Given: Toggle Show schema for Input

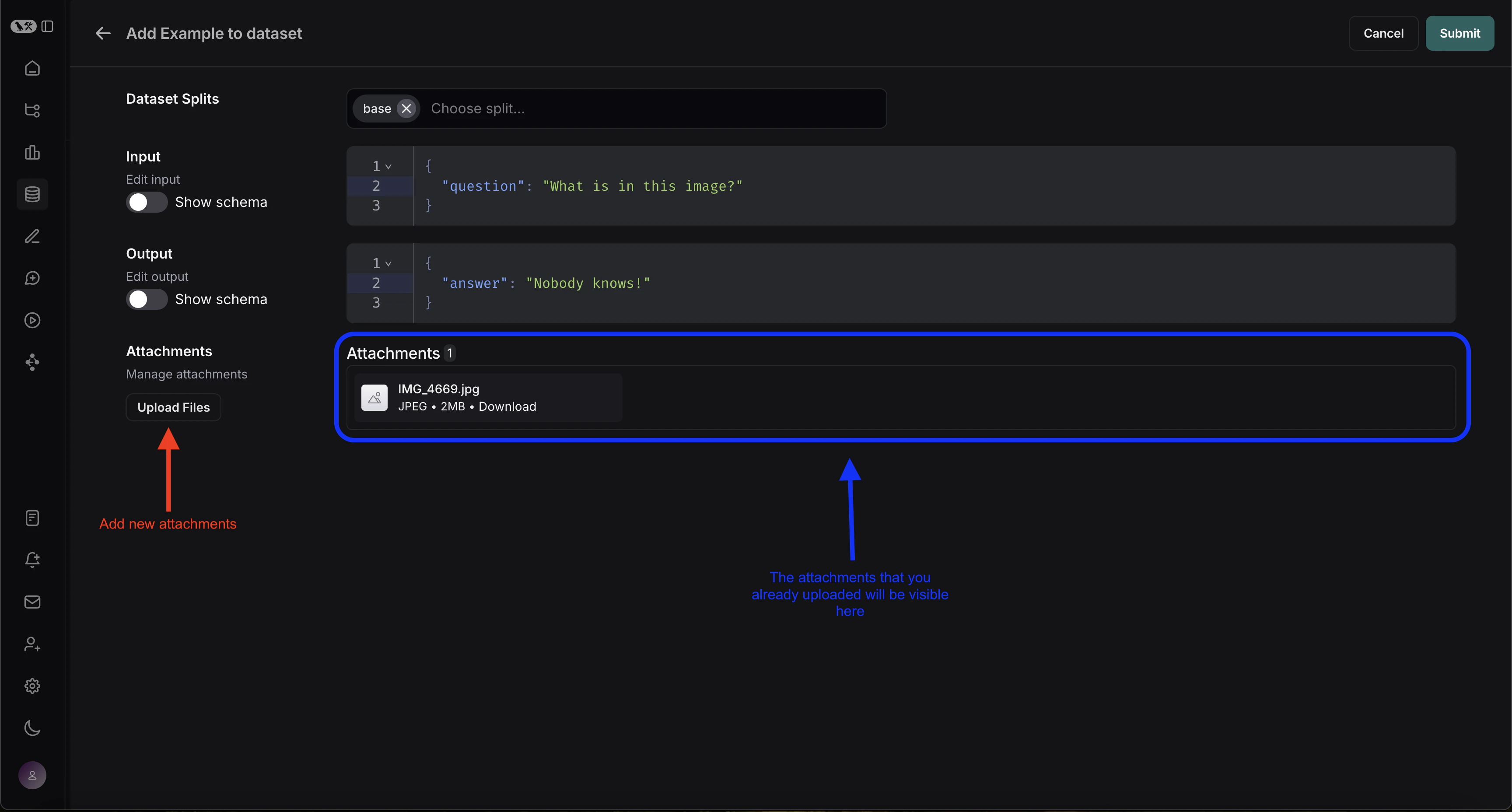Looking at the screenshot, I should (x=146, y=202).
